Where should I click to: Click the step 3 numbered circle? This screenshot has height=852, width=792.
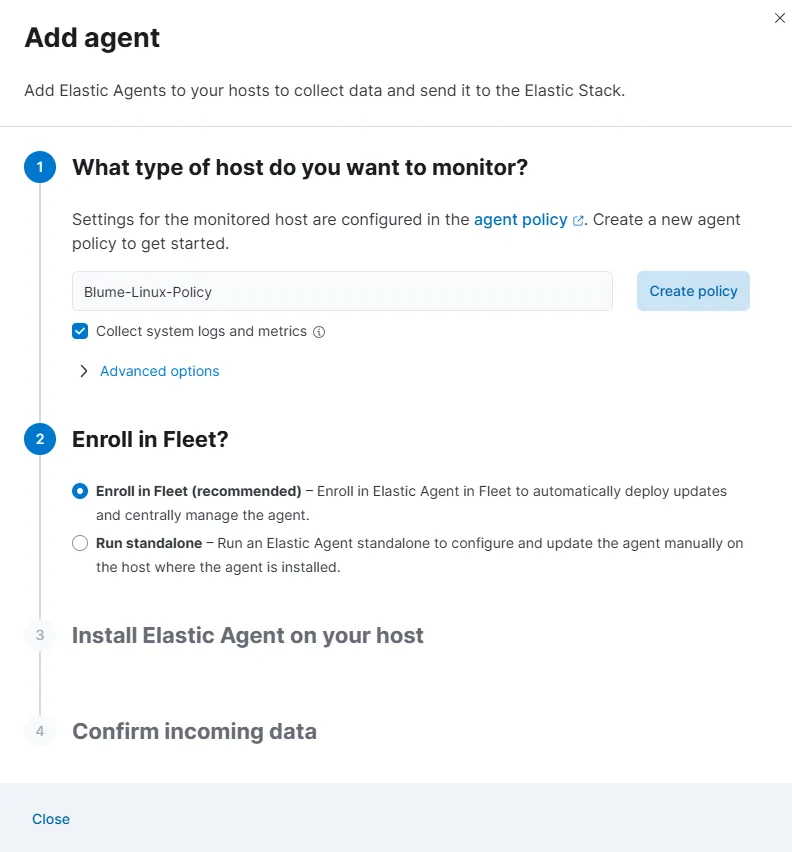click(x=40, y=635)
